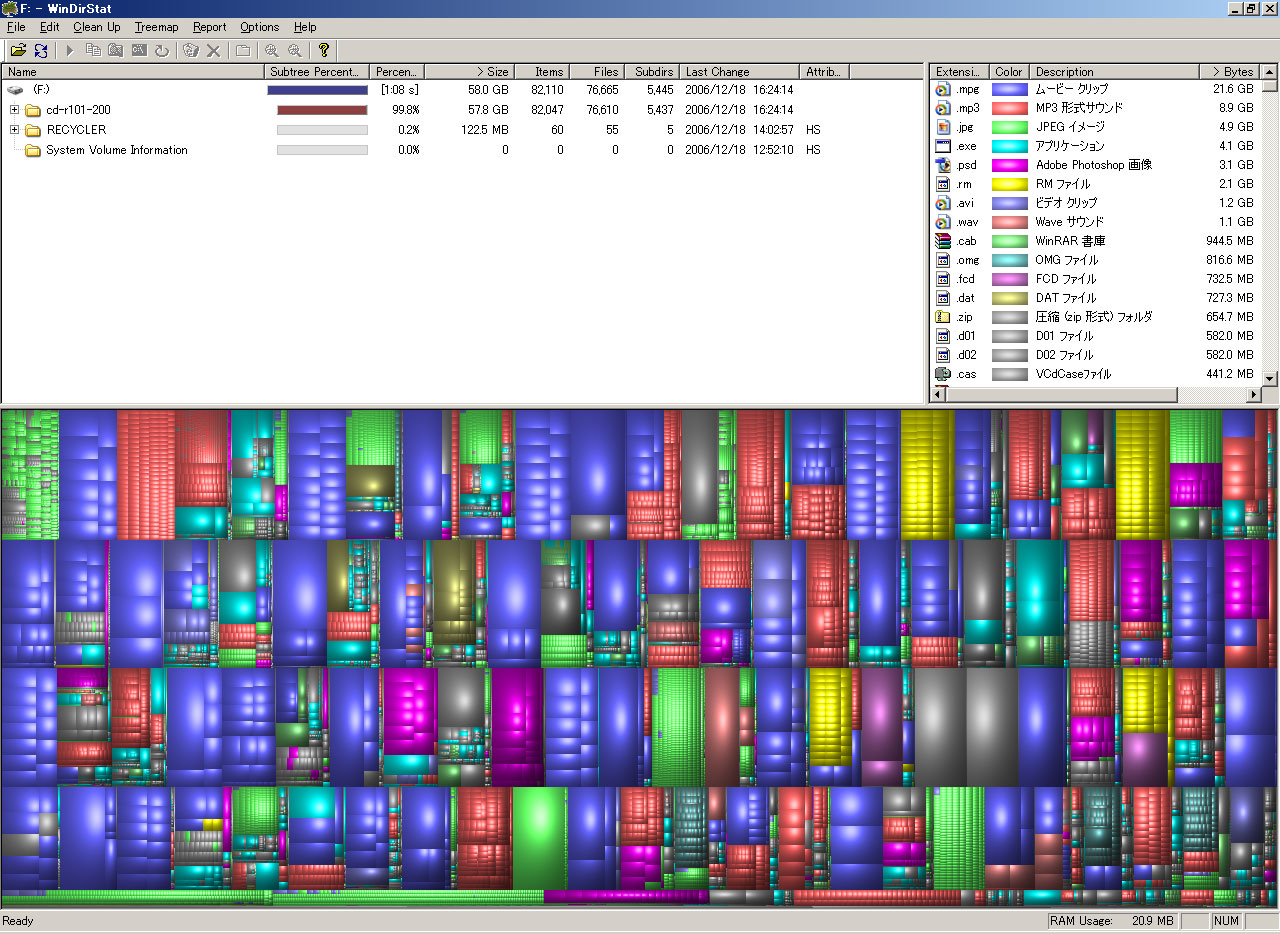Click the Explorer Here toolbar icon
Viewport: 1280px width, 934px height.
[x=116, y=50]
